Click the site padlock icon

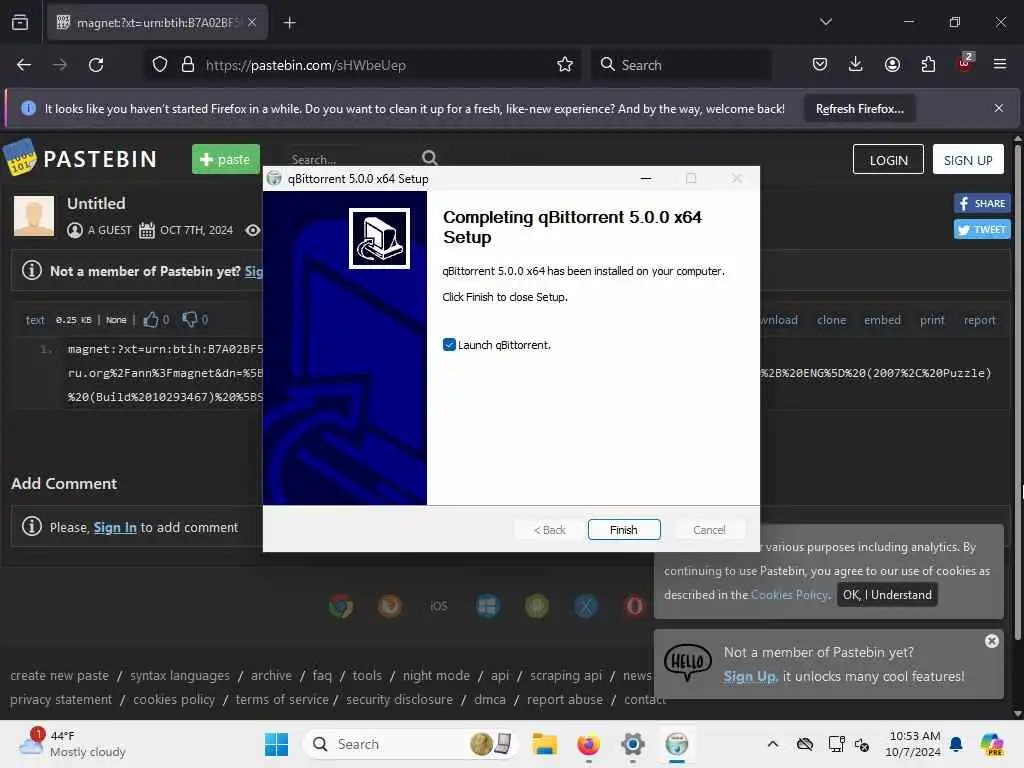[187, 65]
